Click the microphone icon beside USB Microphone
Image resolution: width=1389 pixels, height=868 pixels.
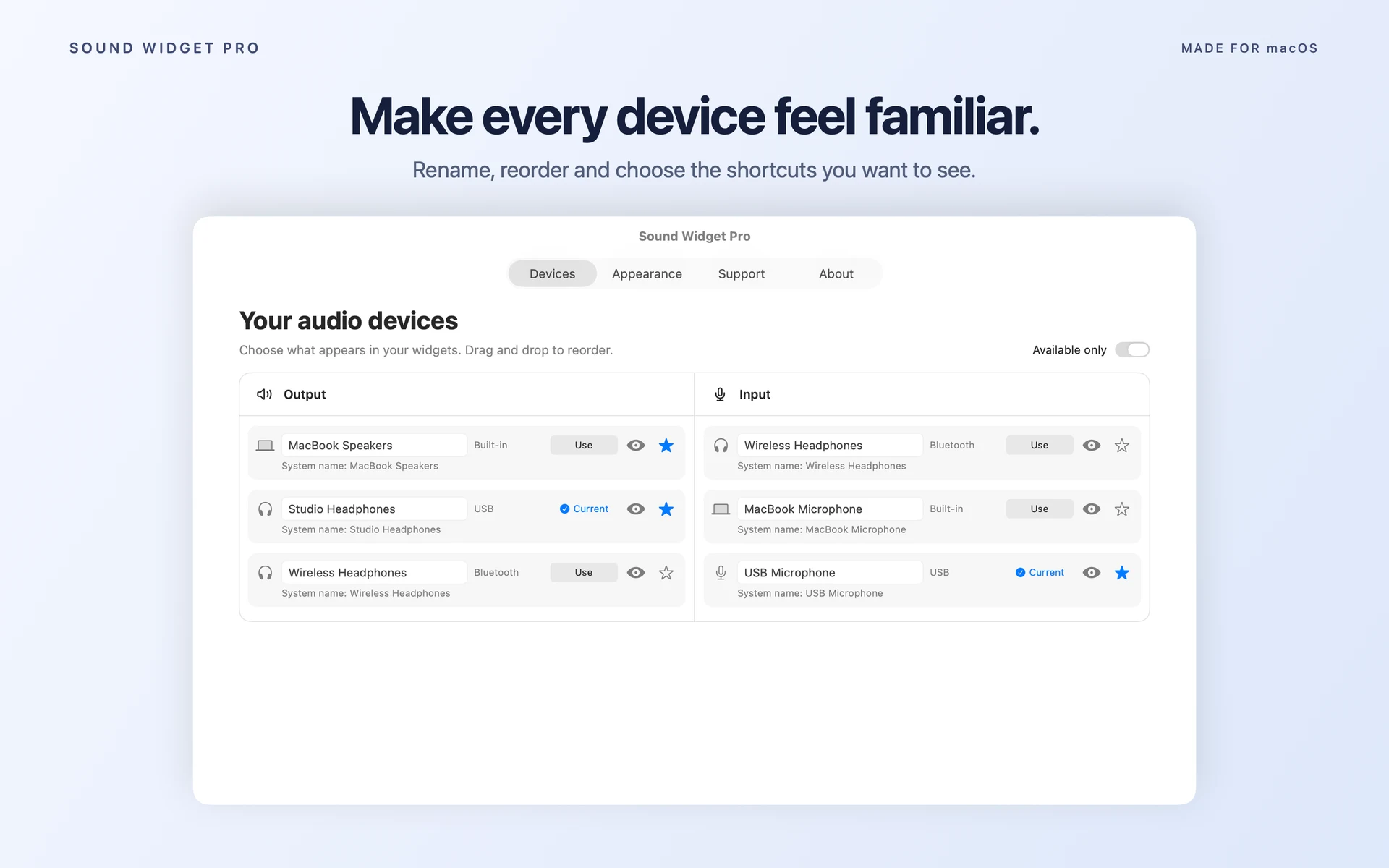(x=721, y=573)
